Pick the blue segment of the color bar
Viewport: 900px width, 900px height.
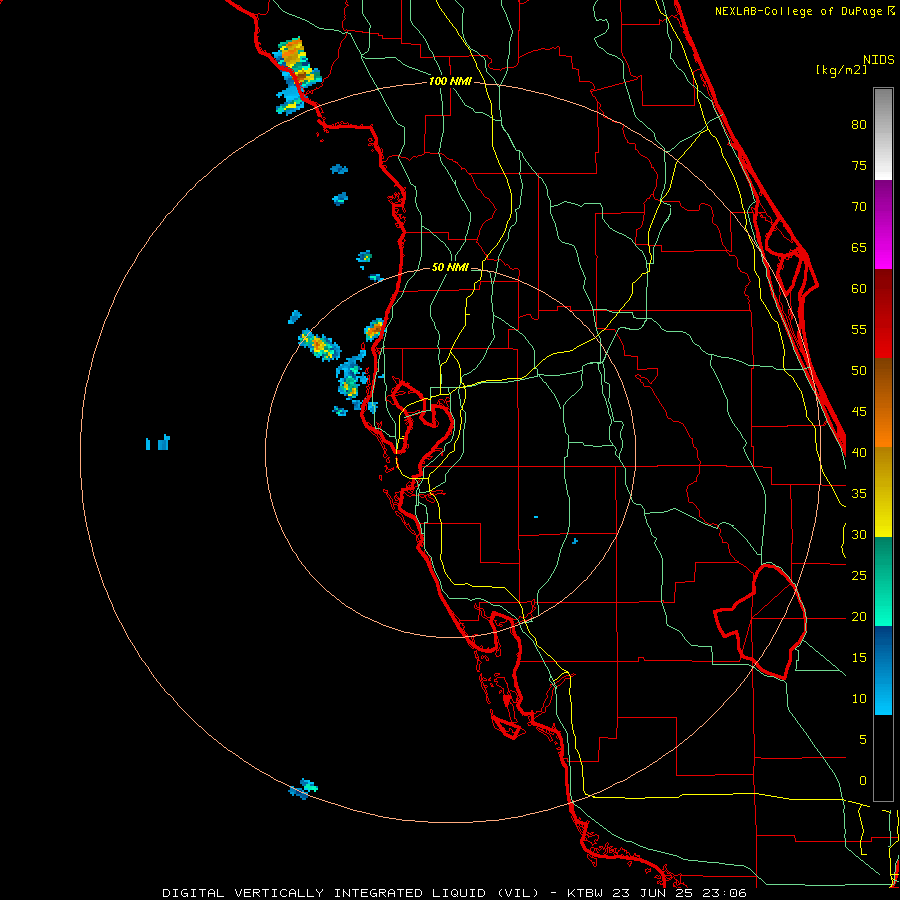tap(883, 670)
